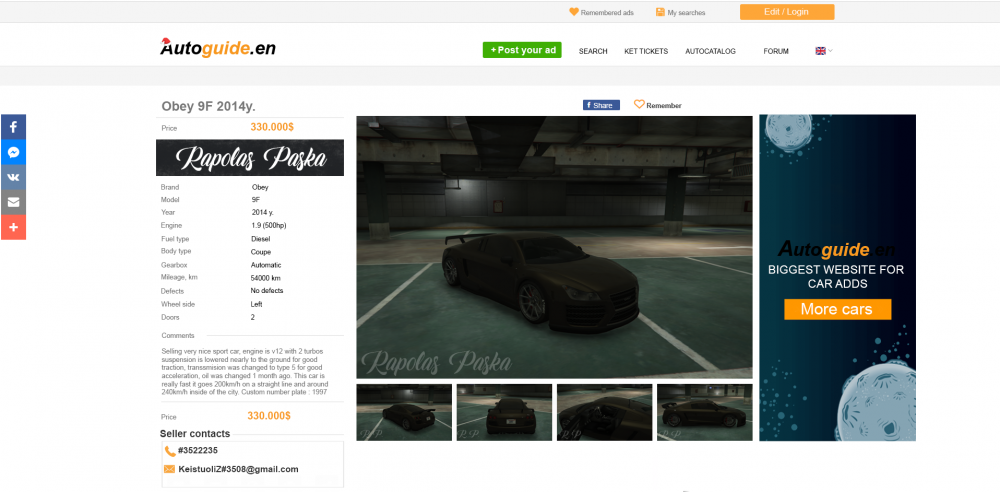Open the Remembered ads link
The image size is (1000, 492).
click(607, 13)
